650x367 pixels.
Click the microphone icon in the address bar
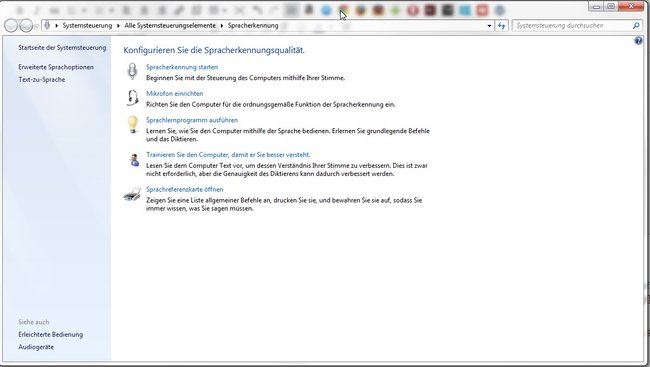coord(47,25)
